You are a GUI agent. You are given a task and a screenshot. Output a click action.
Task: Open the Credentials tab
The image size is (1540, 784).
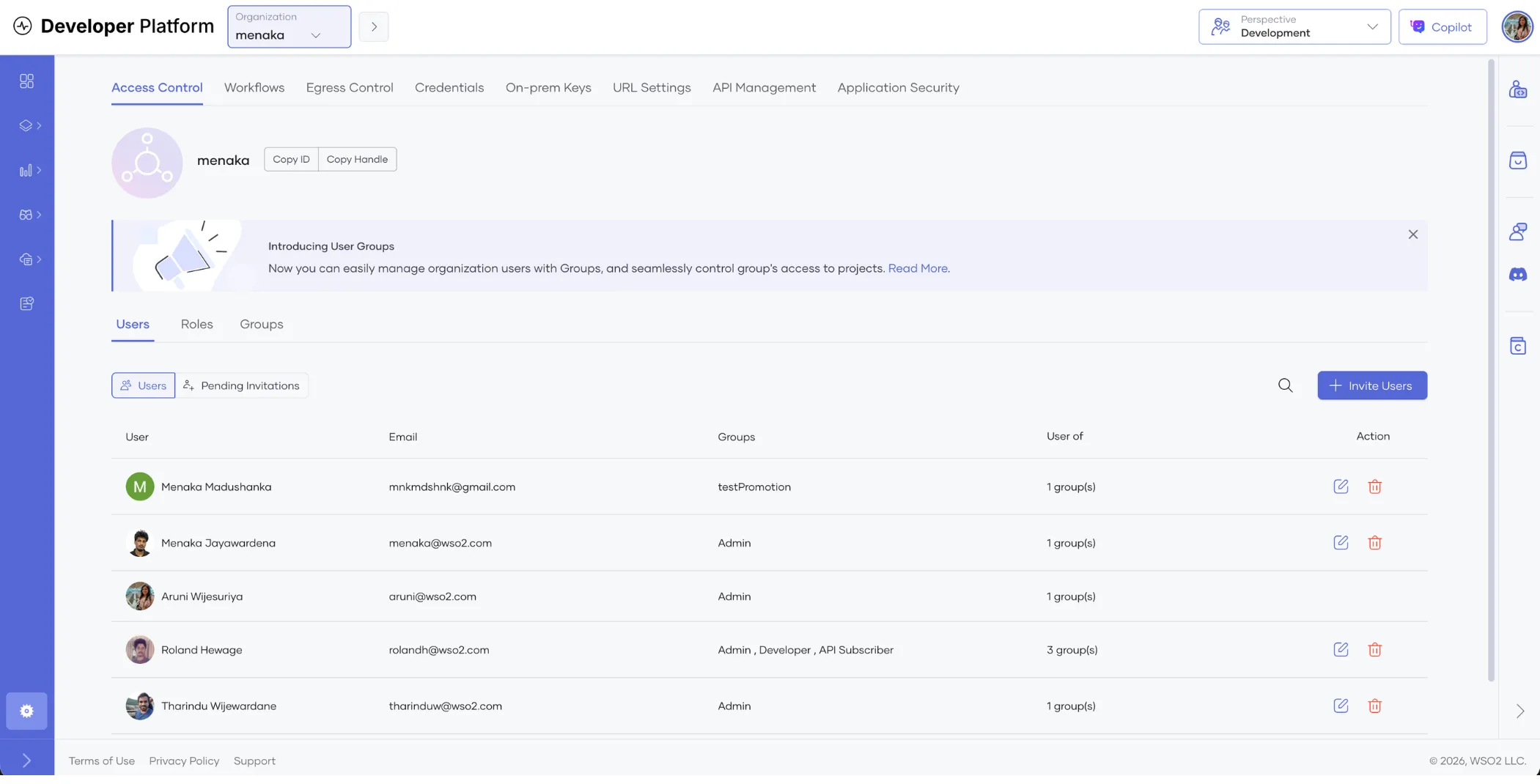point(449,88)
